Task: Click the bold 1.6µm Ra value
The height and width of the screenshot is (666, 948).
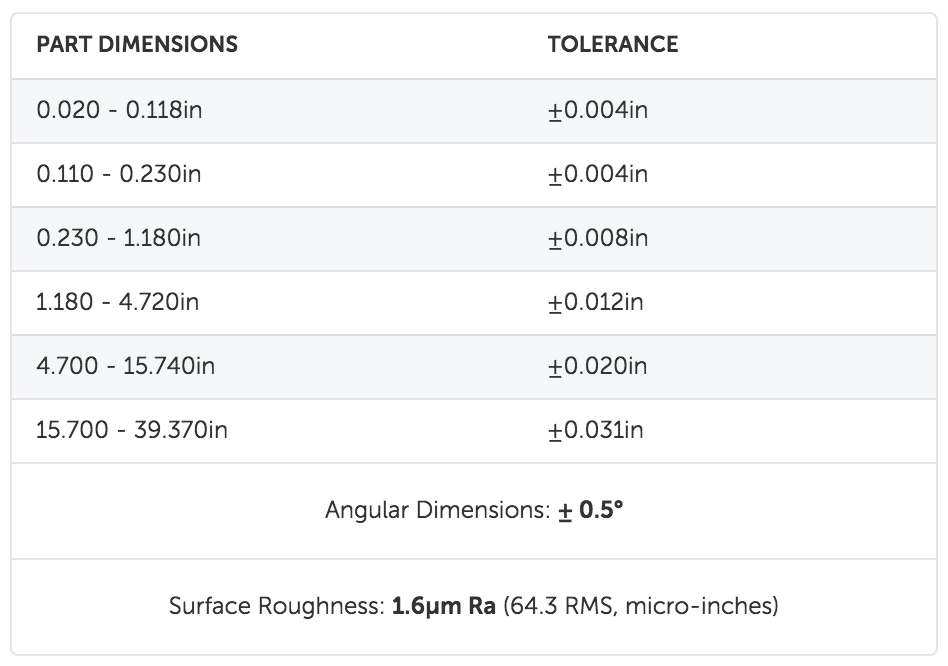Action: pyautogui.click(x=444, y=606)
